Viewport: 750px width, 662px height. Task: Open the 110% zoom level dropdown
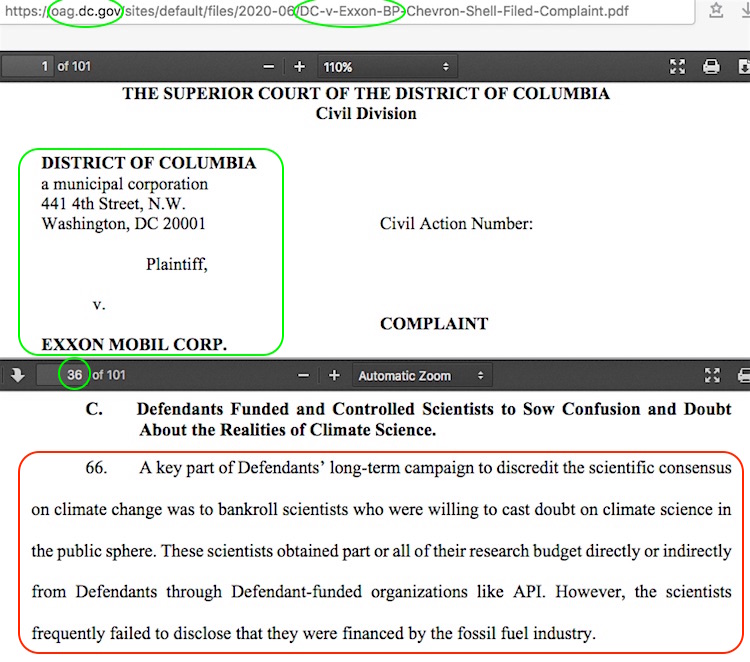385,66
